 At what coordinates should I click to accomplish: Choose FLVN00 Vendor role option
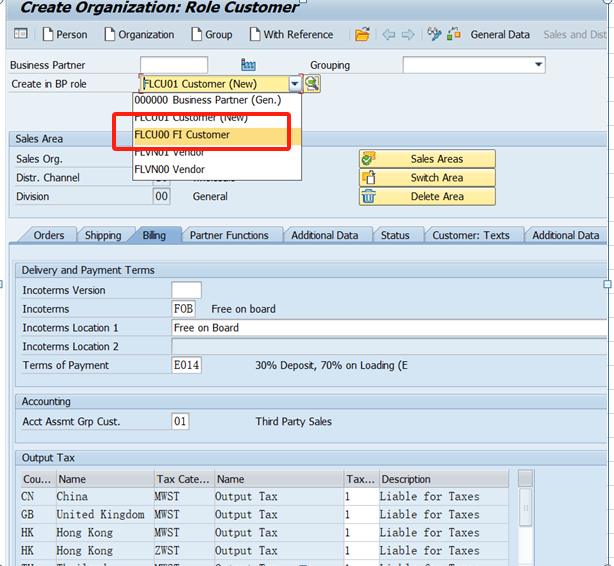[169, 170]
